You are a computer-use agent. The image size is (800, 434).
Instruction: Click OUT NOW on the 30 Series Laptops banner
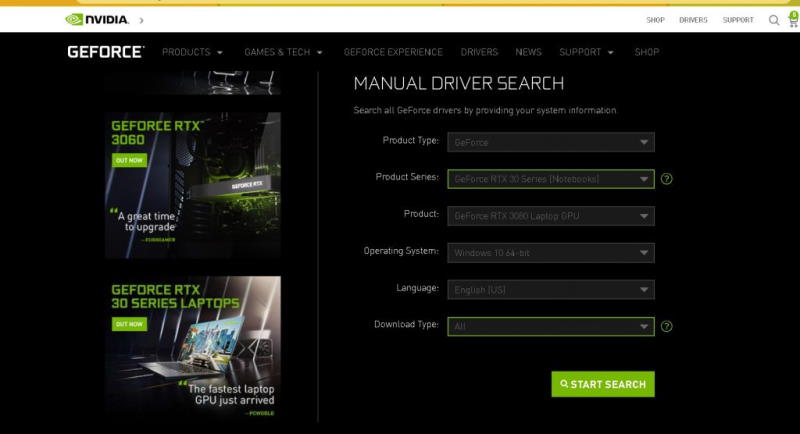pyautogui.click(x=129, y=324)
